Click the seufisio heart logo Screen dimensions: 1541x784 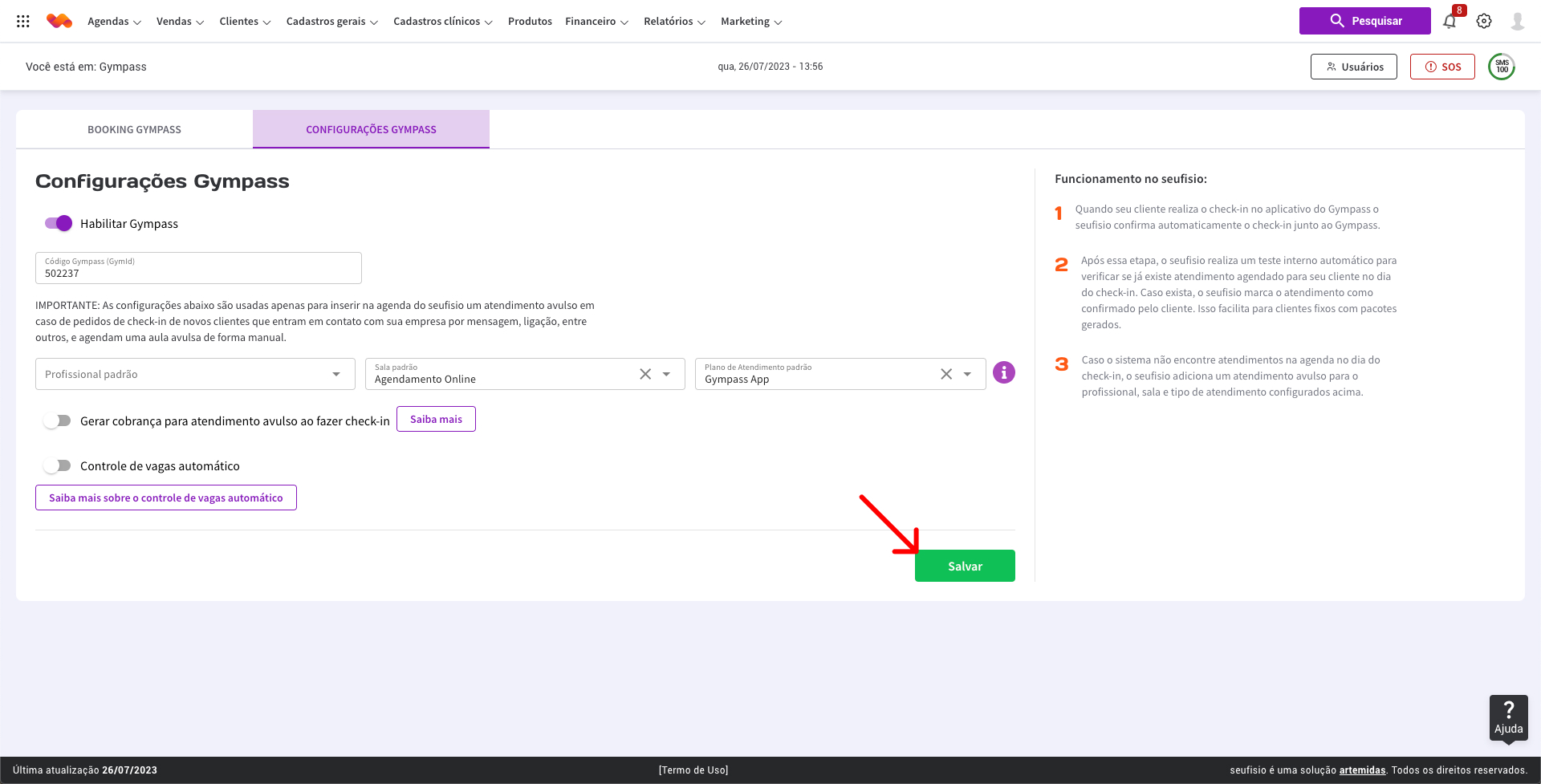tap(59, 22)
